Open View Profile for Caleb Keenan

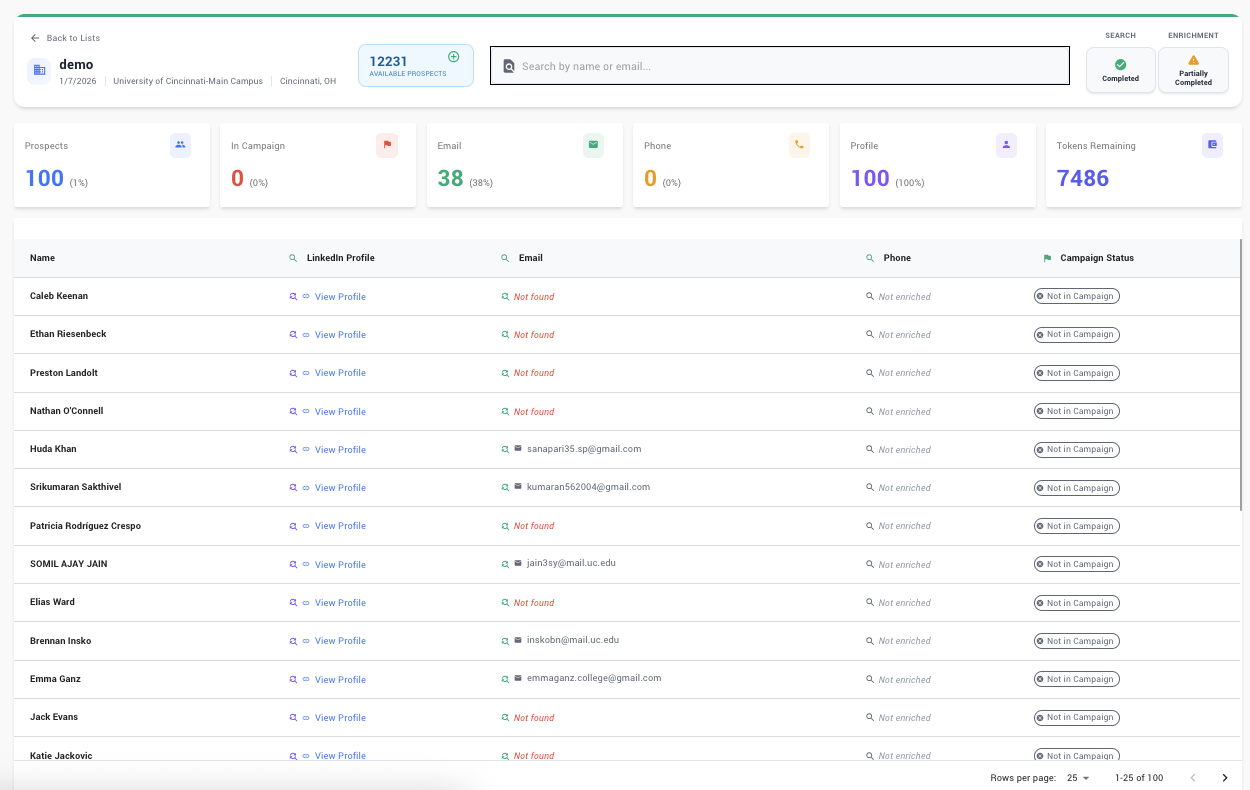coord(340,297)
